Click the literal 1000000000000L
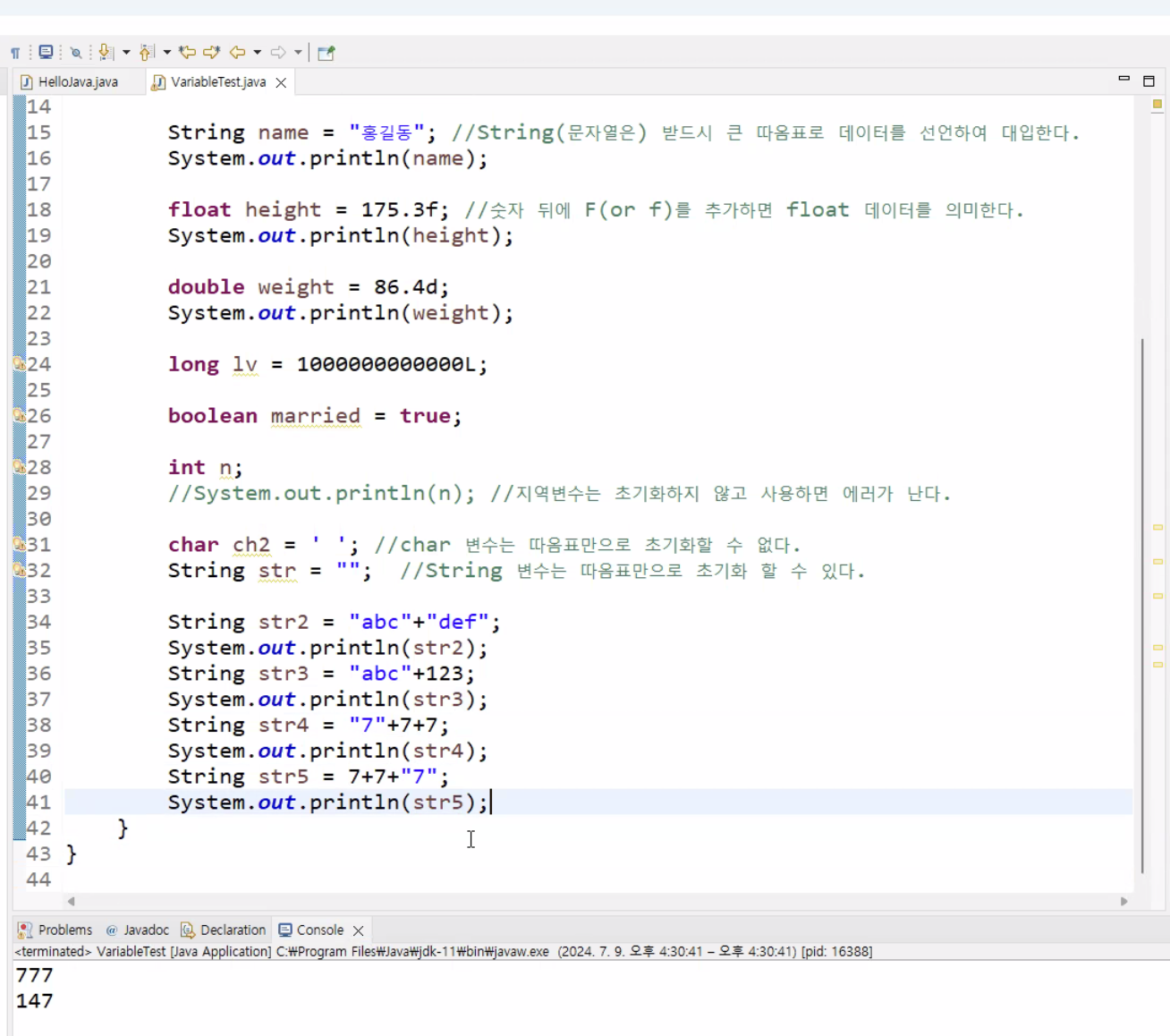Image resolution: width=1170 pixels, height=1036 pixels. (x=386, y=364)
